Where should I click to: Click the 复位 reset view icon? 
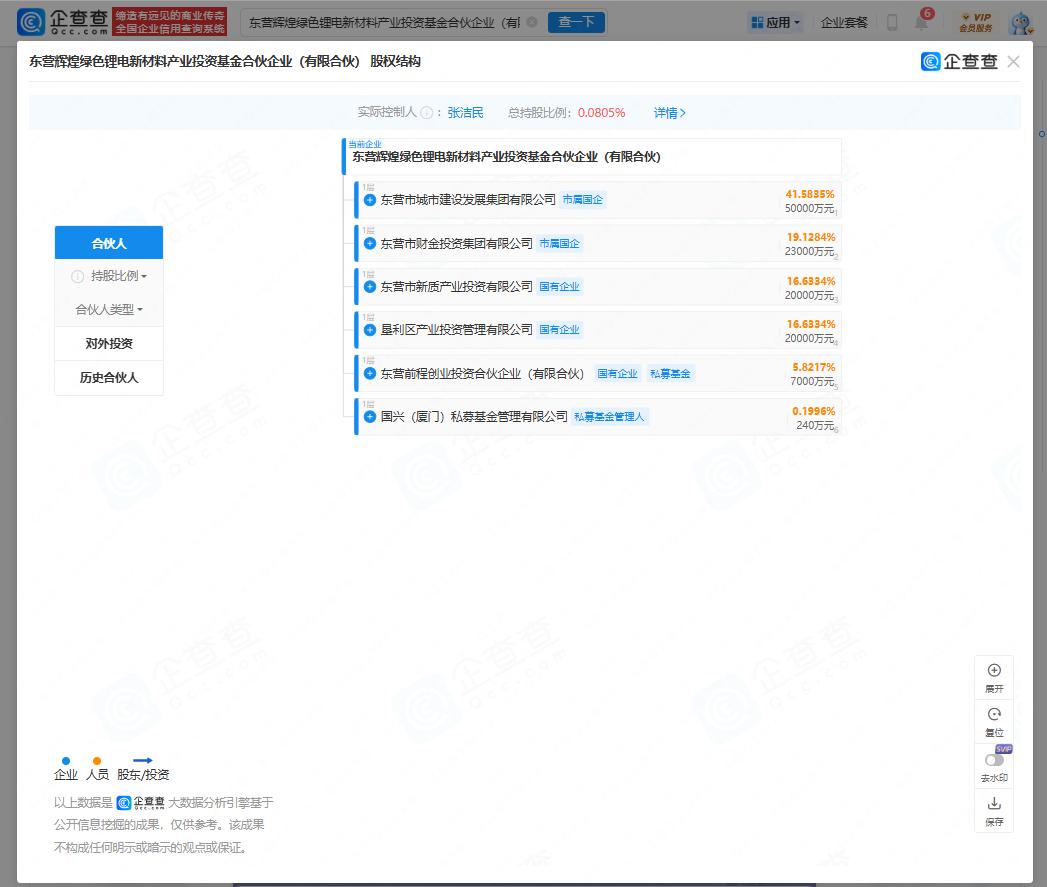[x=993, y=715]
